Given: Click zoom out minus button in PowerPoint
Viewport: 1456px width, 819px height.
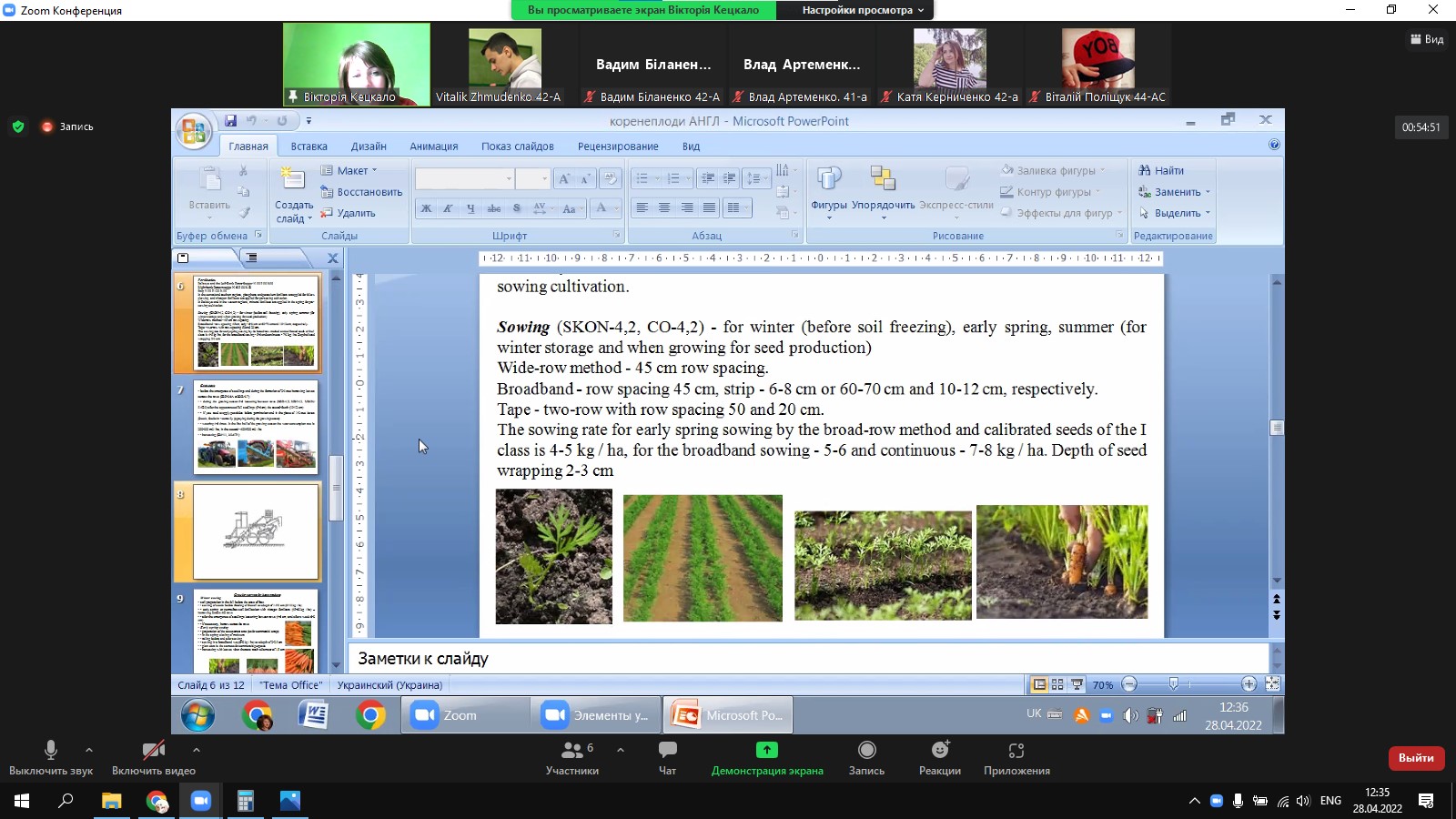Looking at the screenshot, I should (1129, 684).
